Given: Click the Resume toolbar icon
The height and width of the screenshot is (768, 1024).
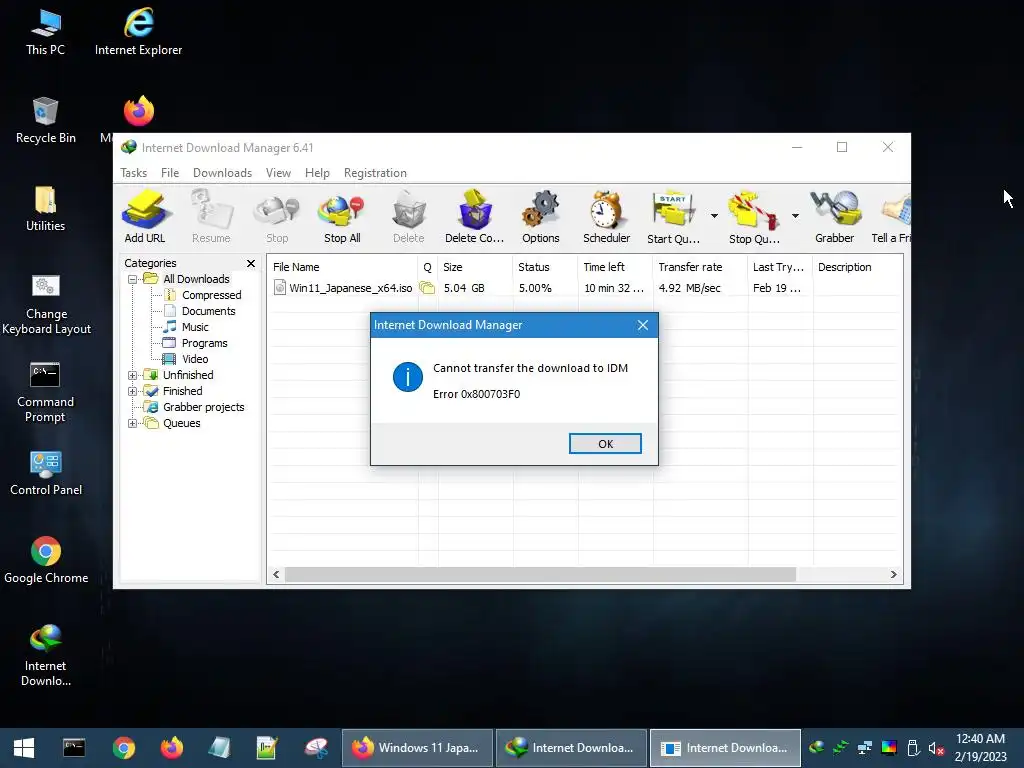Looking at the screenshot, I should tap(211, 217).
